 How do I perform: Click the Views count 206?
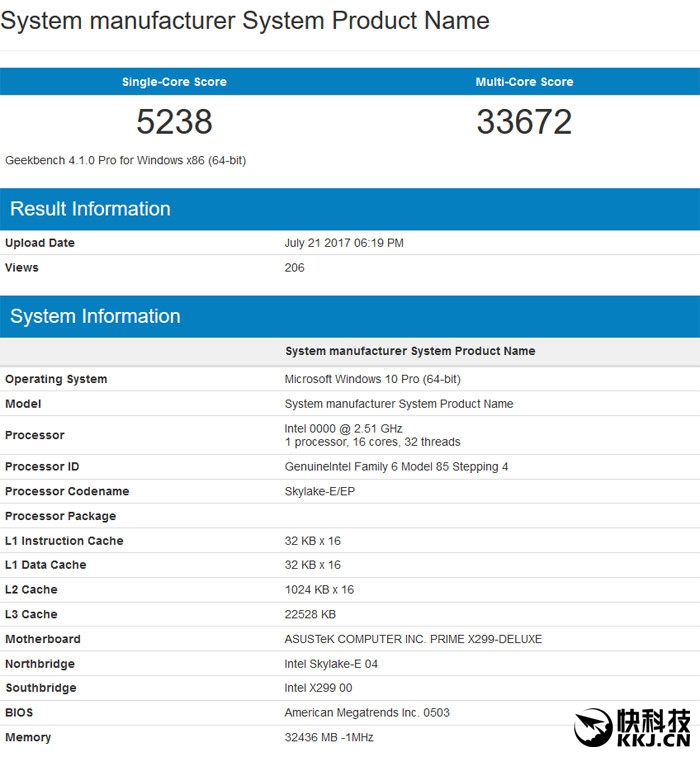pyautogui.click(x=294, y=267)
